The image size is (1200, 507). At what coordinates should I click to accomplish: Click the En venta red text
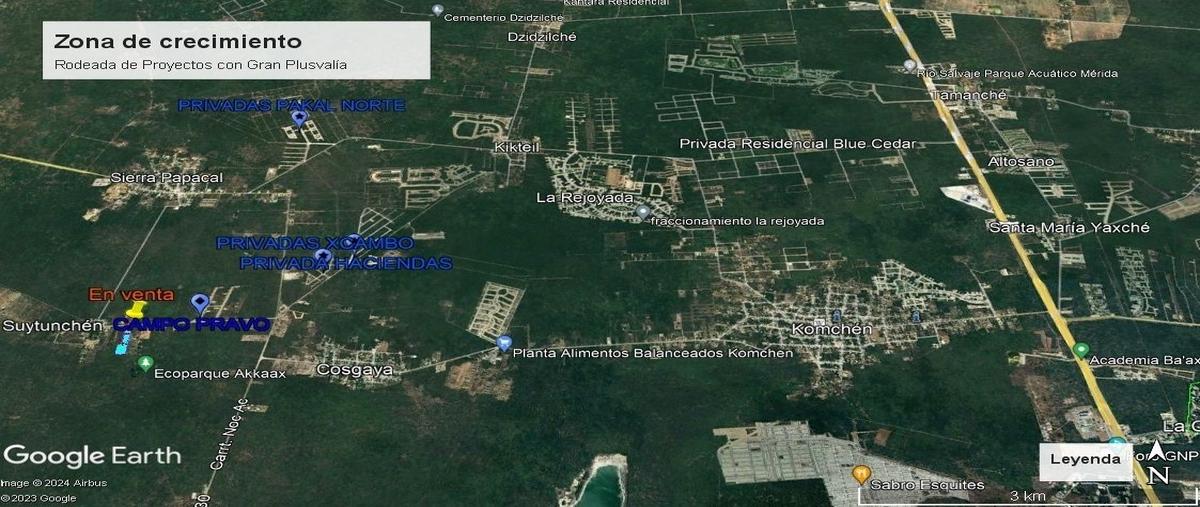pos(131,294)
